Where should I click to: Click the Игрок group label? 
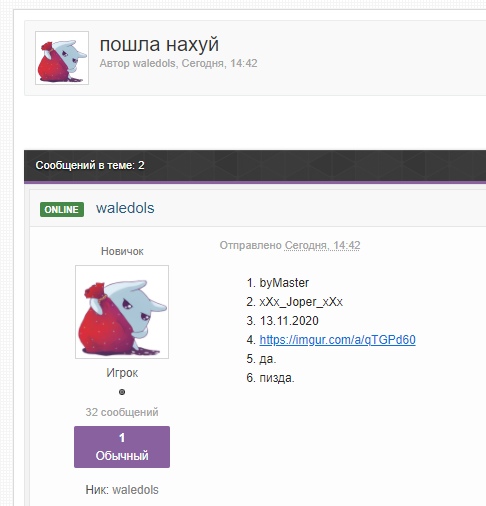pyautogui.click(x=122, y=373)
